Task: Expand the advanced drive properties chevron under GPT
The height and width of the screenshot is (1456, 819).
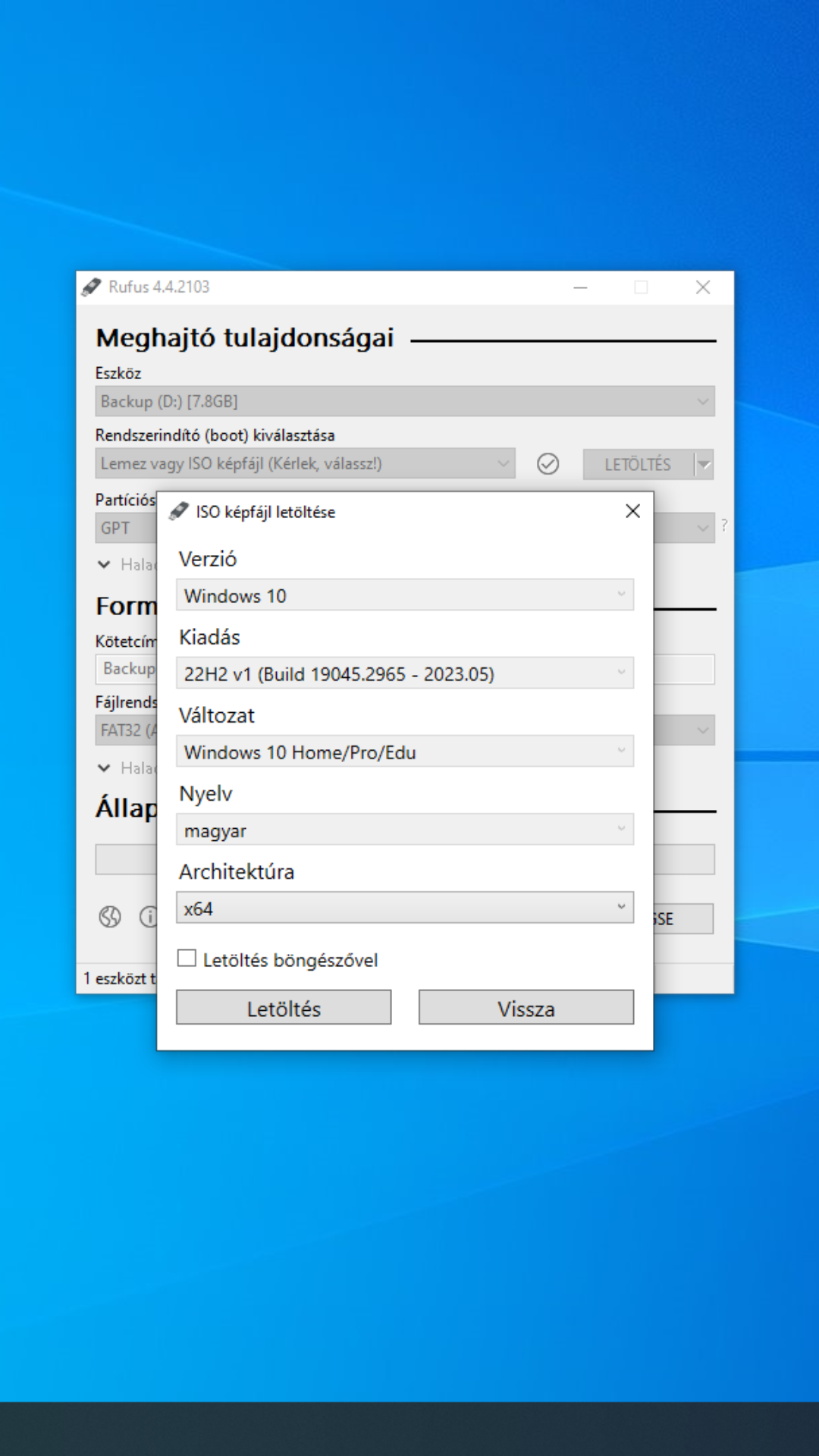Action: click(105, 564)
